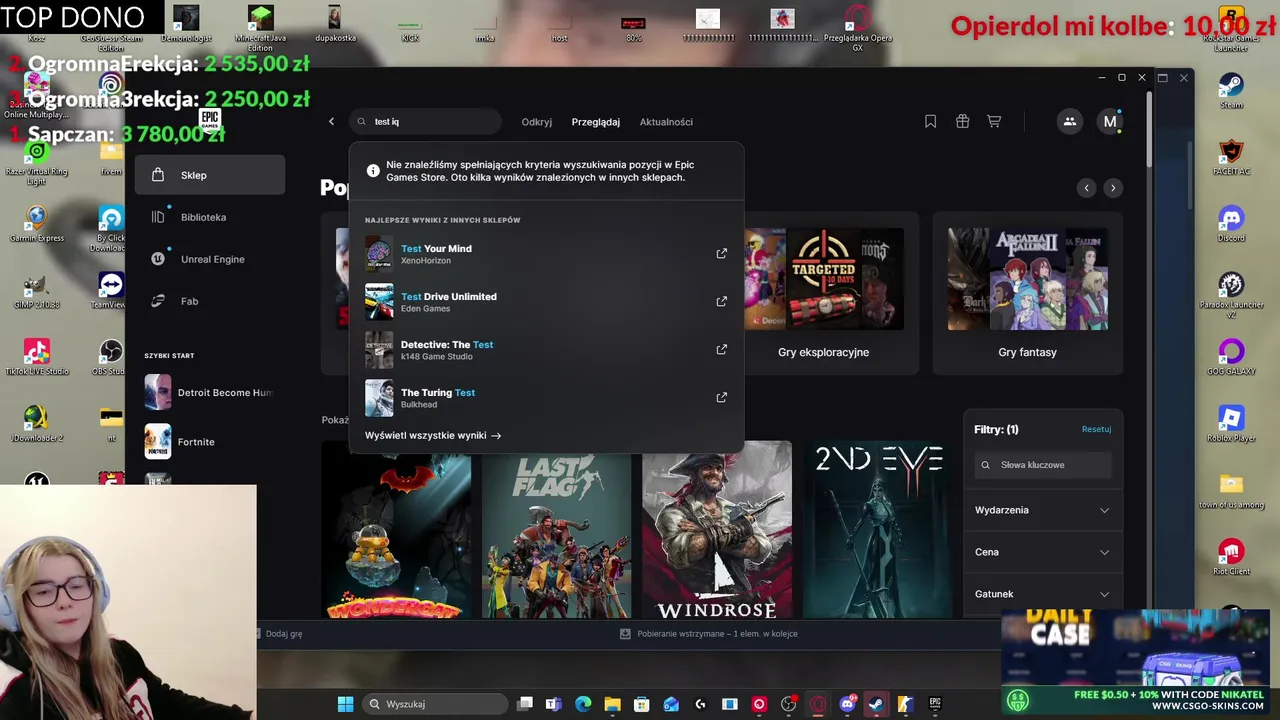Open Biblioteka in the sidebar
1280x720 pixels.
(210, 217)
